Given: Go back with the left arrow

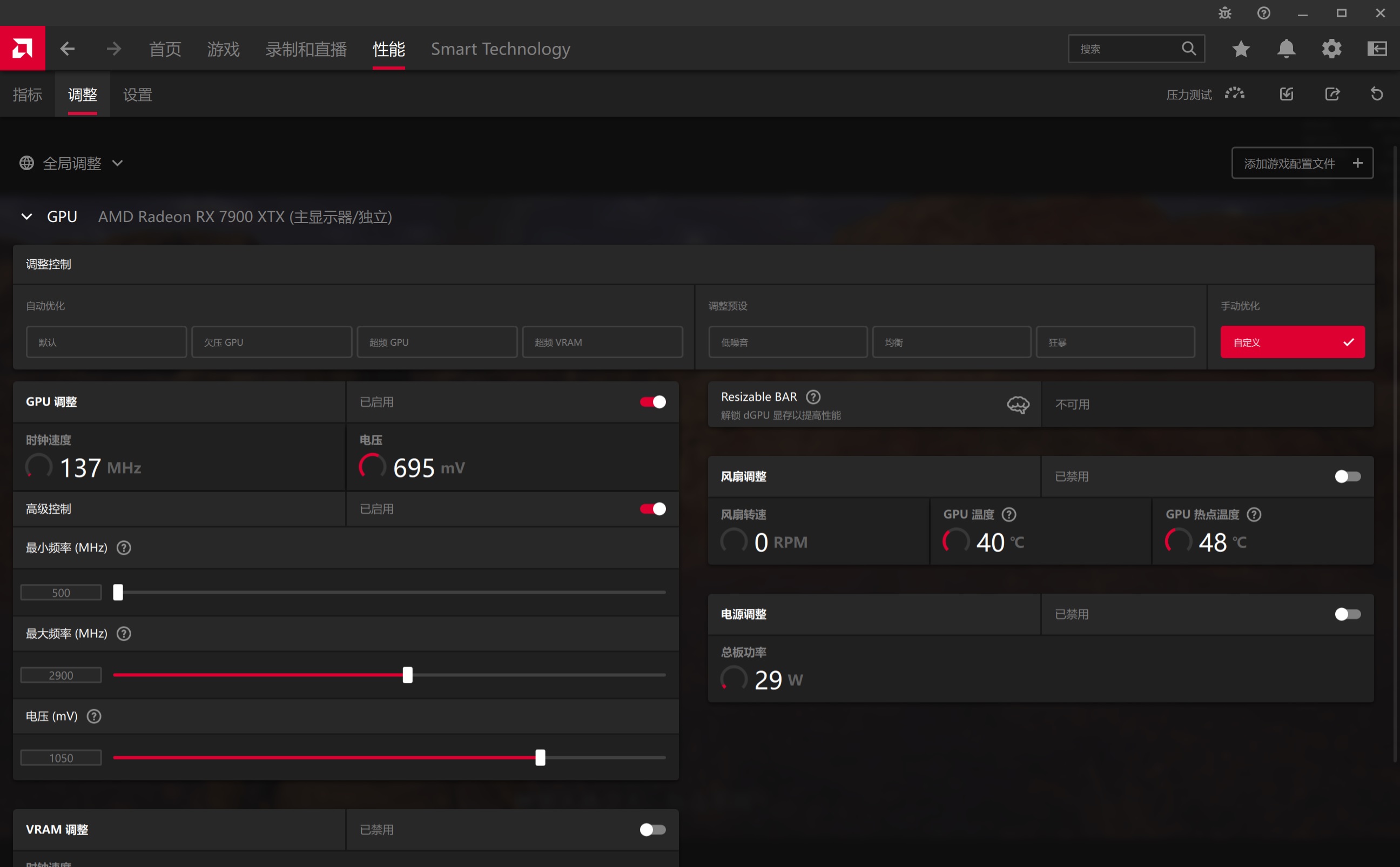Looking at the screenshot, I should click(68, 49).
